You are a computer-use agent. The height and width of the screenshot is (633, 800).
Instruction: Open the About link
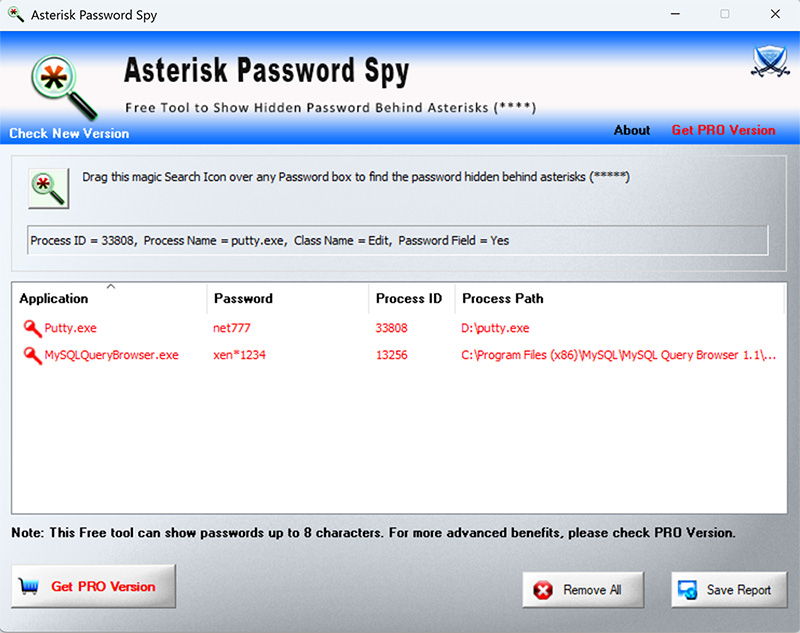632,131
